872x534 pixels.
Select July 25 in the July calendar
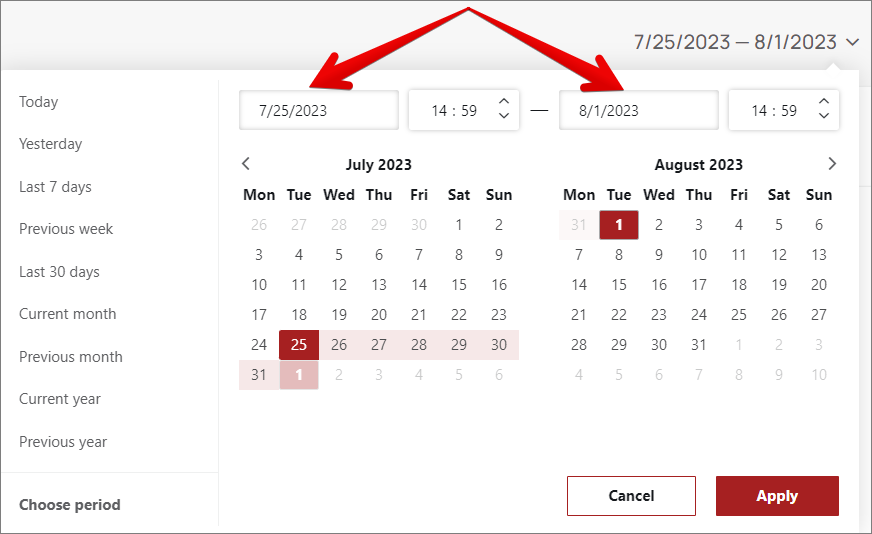(299, 345)
